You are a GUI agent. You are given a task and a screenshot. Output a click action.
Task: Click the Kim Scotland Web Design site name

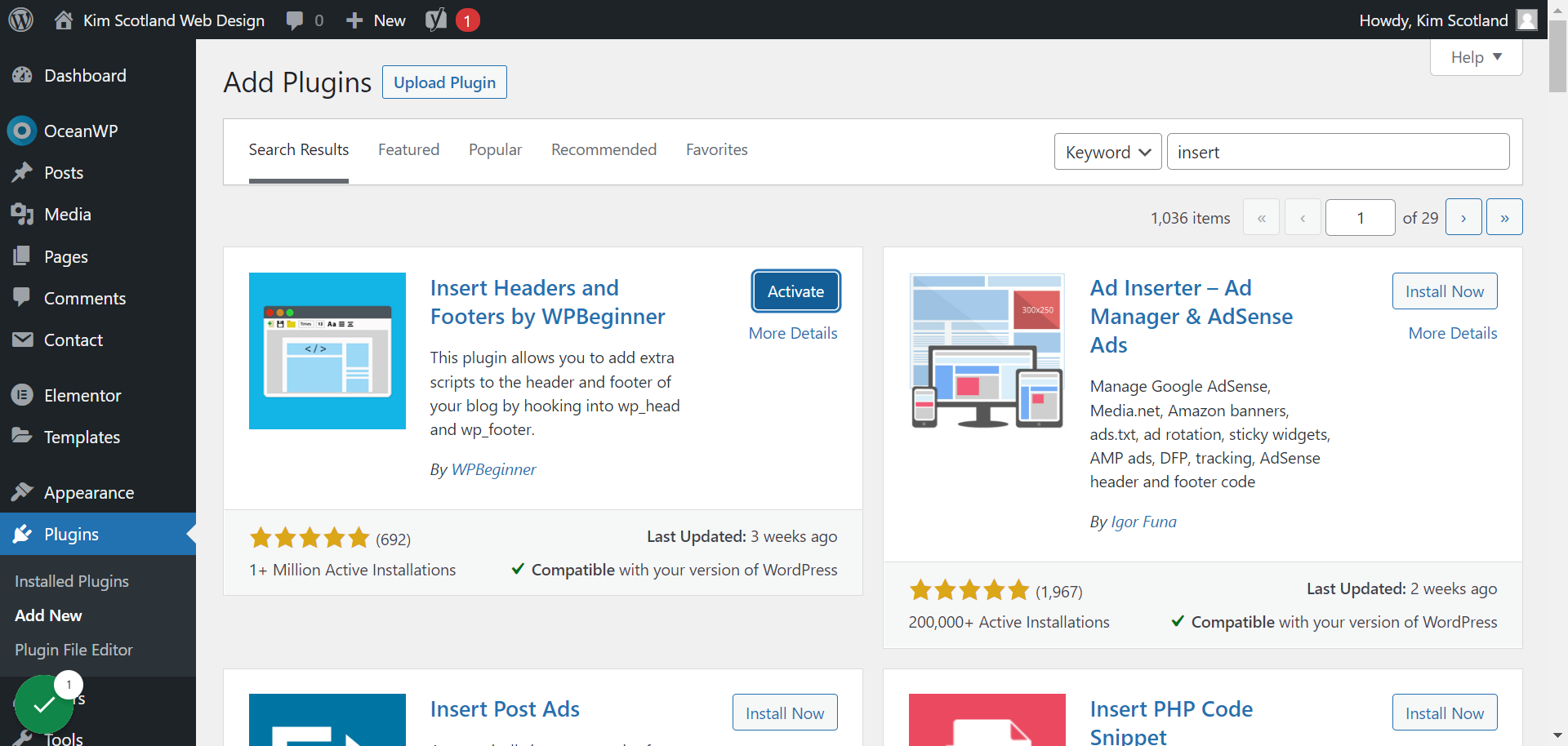pos(174,20)
